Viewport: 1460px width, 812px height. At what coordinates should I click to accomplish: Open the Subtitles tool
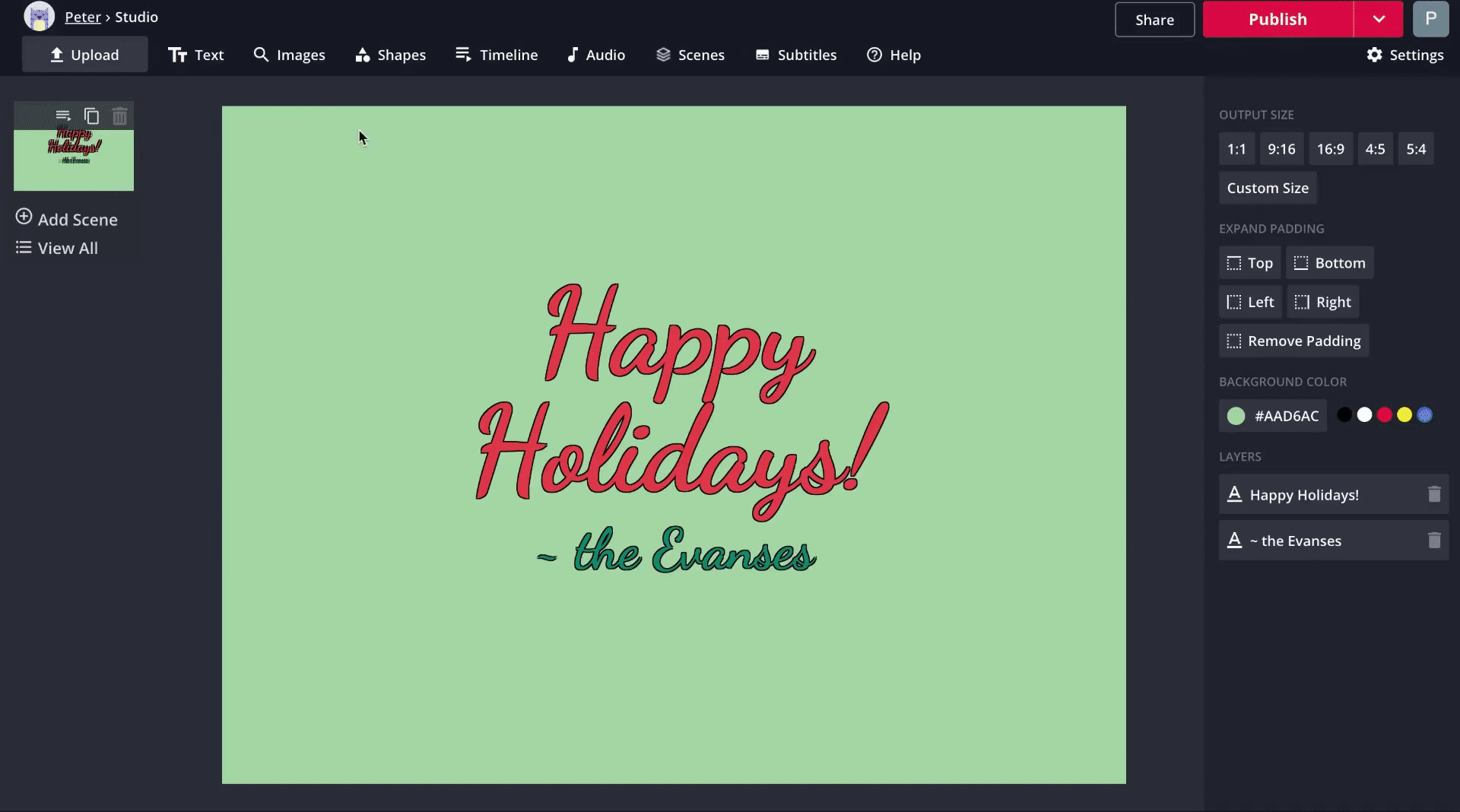(795, 55)
